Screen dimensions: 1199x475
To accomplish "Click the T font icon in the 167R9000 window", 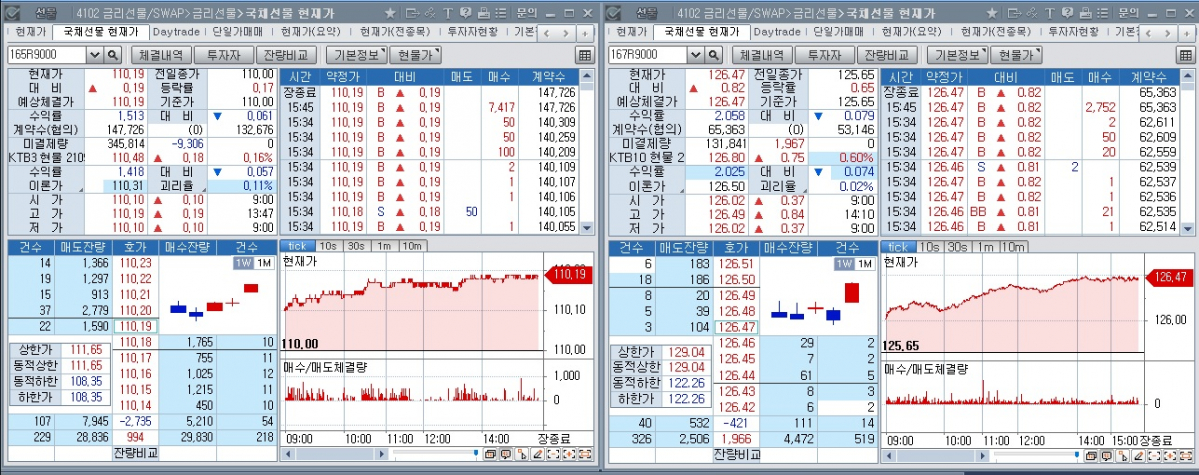I will (1049, 13).
